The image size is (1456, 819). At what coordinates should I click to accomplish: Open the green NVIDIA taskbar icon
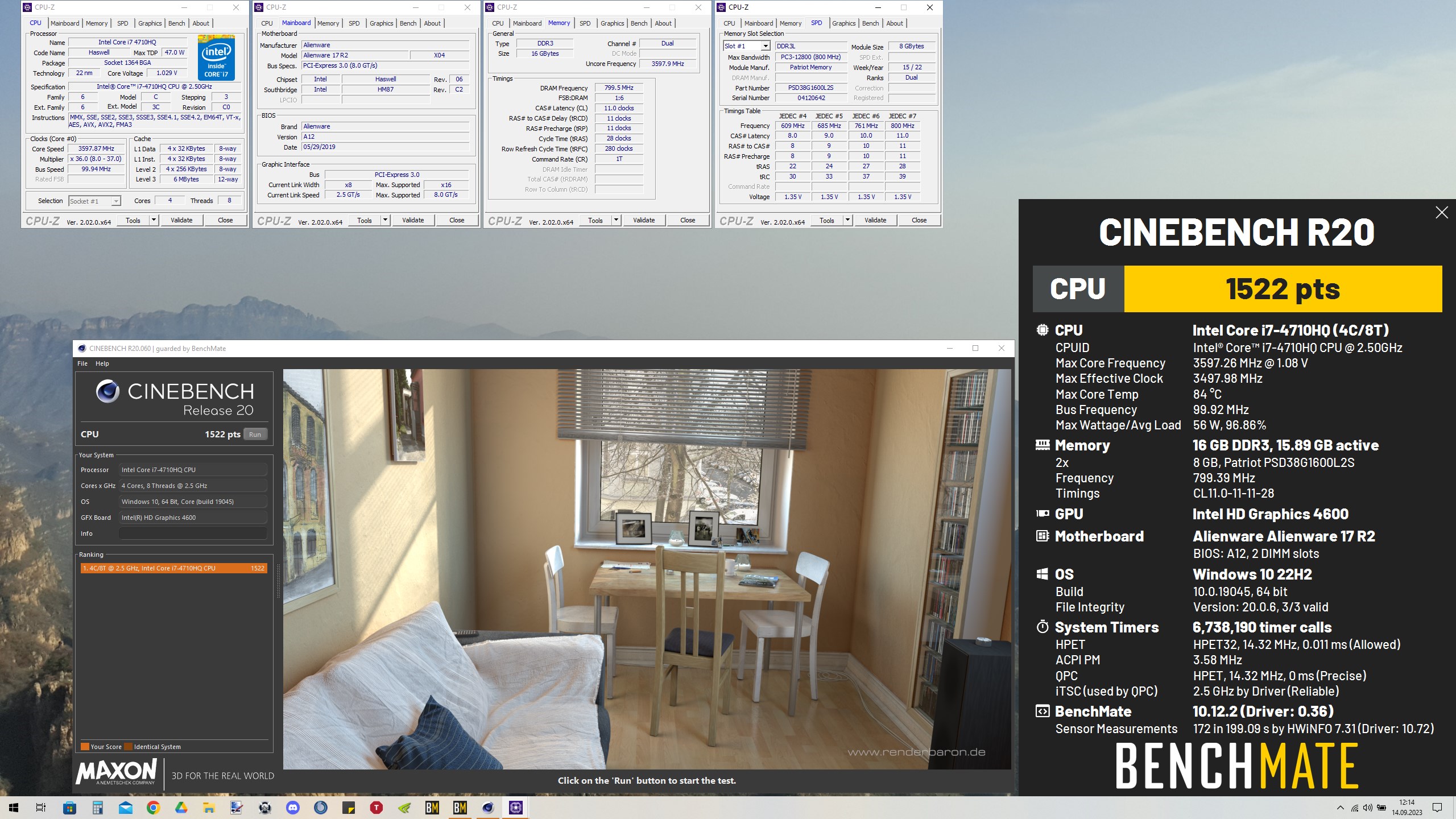[x=404, y=808]
